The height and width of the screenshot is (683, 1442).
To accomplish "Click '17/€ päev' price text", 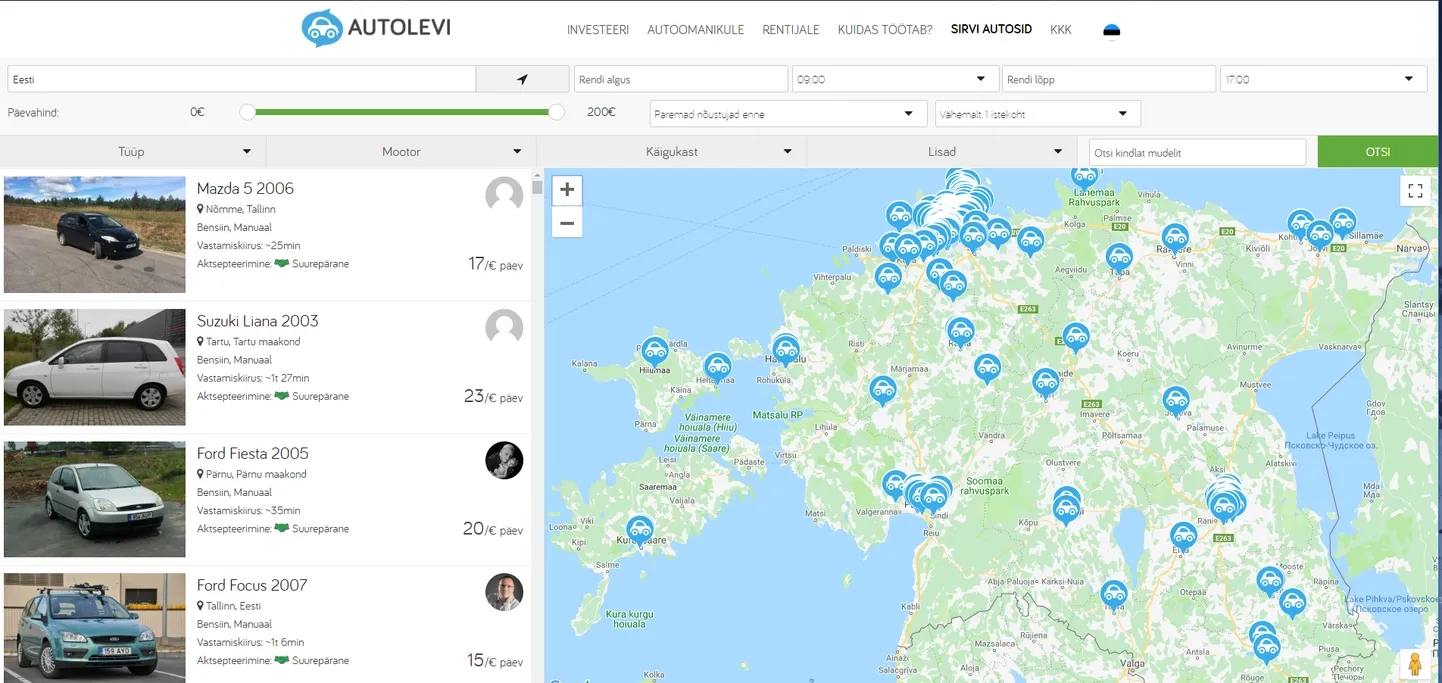I will click(495, 264).
